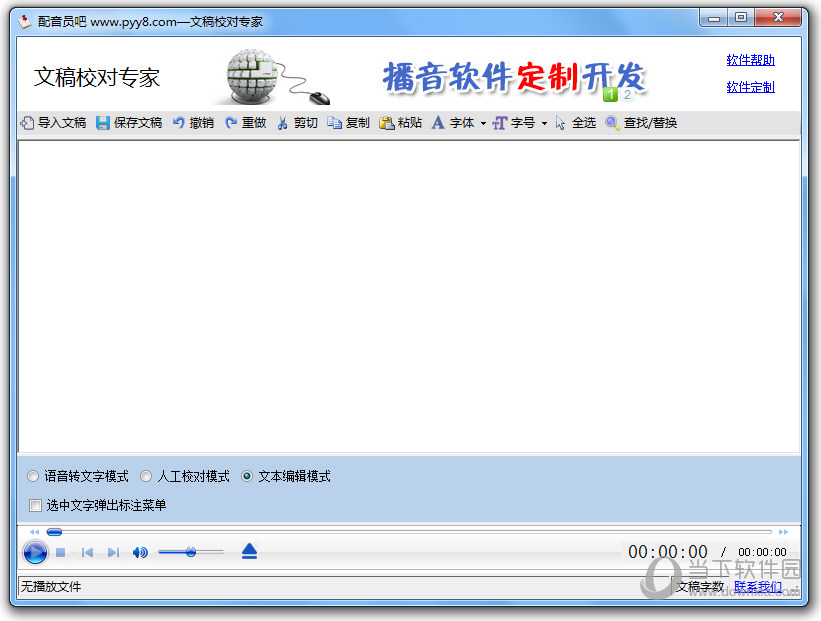This screenshot has height=621, width=821.
Task: Rewind with the double-left arrow icon
Action: tap(35, 532)
